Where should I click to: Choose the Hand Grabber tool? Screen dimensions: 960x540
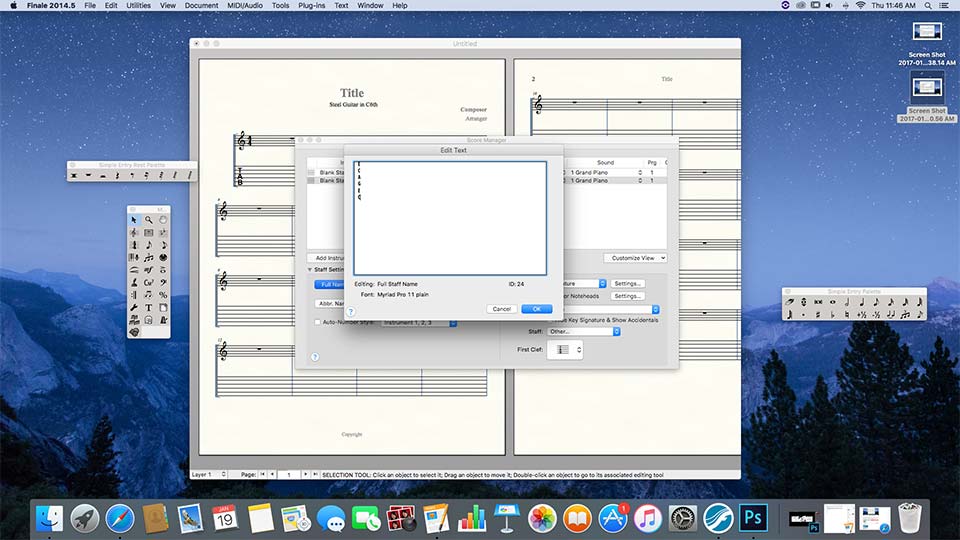tap(162, 220)
